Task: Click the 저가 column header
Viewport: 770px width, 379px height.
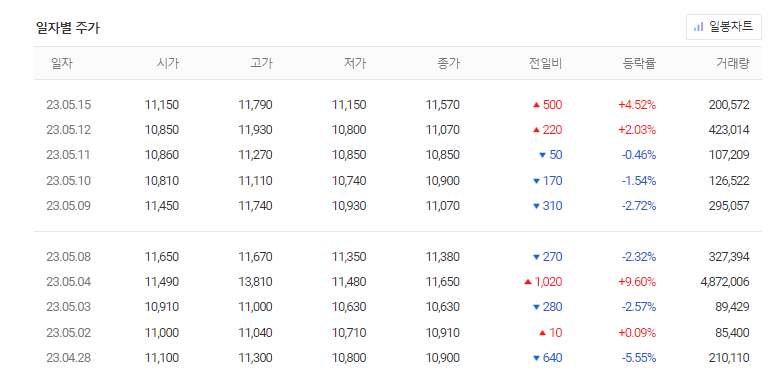Action: [x=355, y=63]
